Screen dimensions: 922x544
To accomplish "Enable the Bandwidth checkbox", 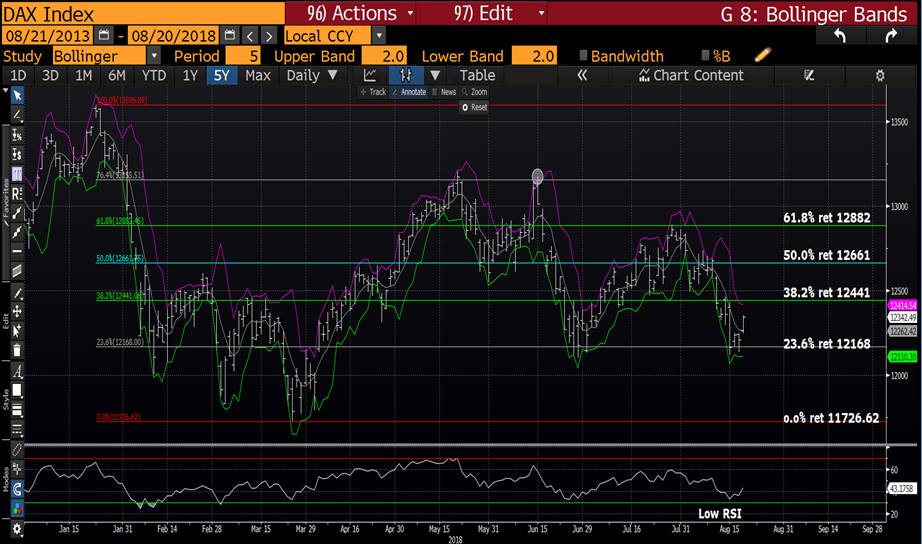I will (x=583, y=55).
